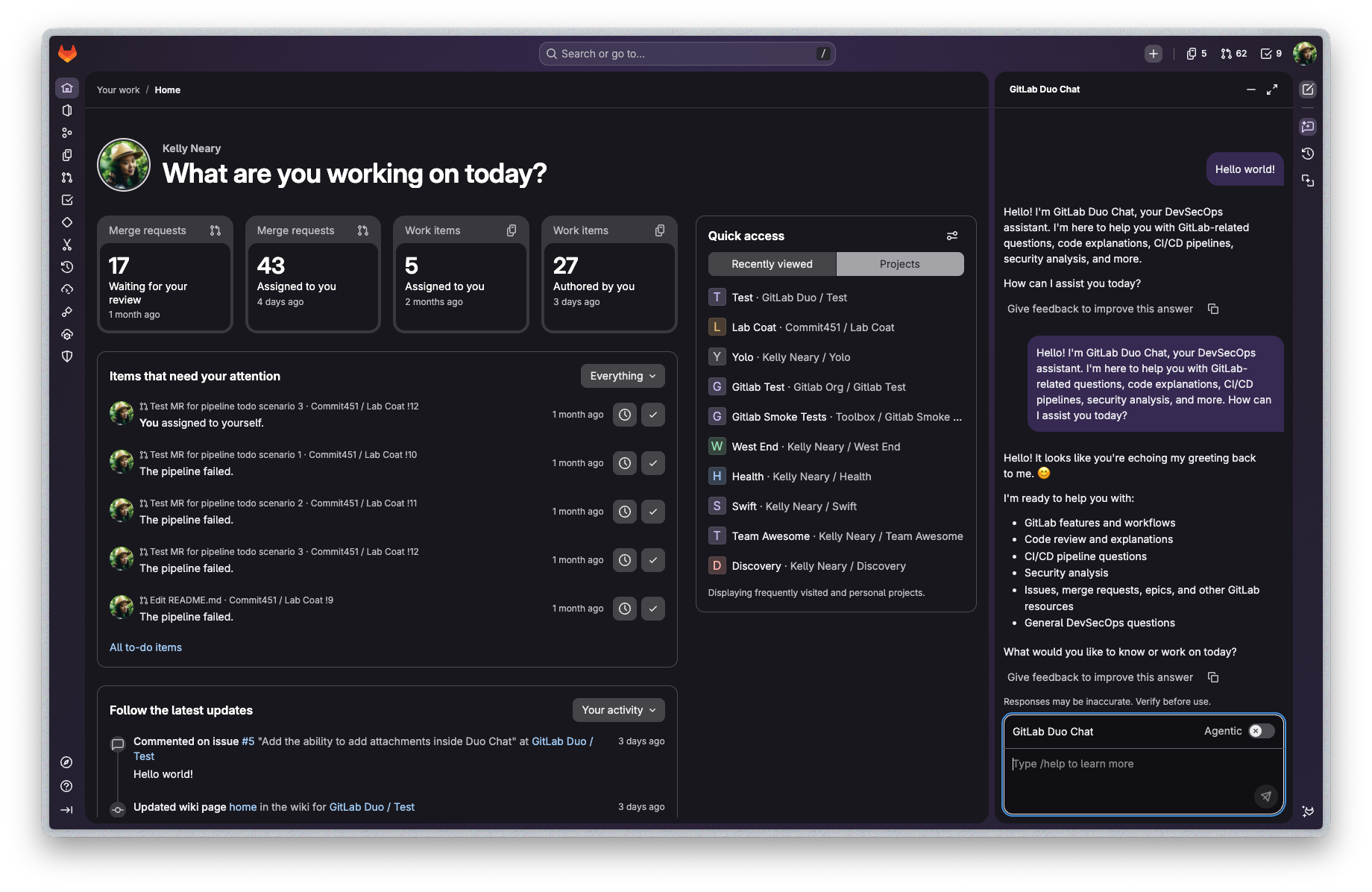Select the Projects tab in Quick access
1372x892 pixels.
click(x=899, y=263)
